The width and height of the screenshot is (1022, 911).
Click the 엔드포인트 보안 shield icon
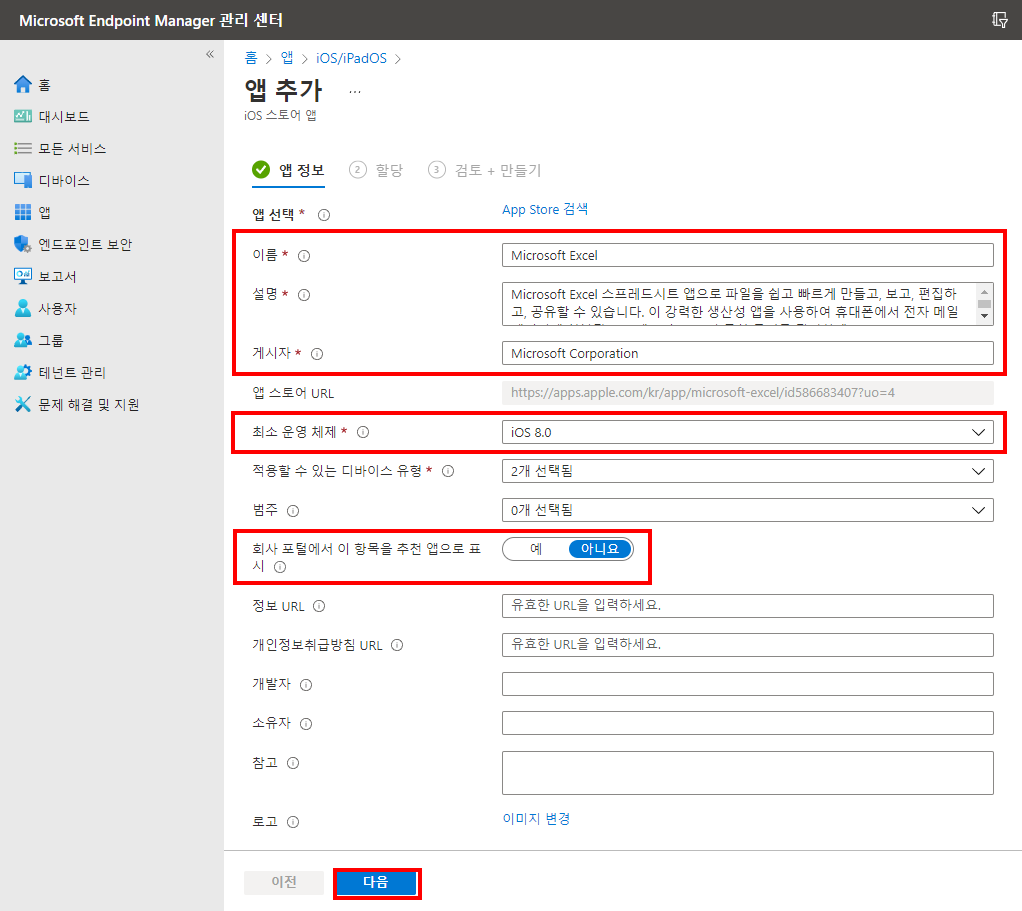tap(23, 244)
